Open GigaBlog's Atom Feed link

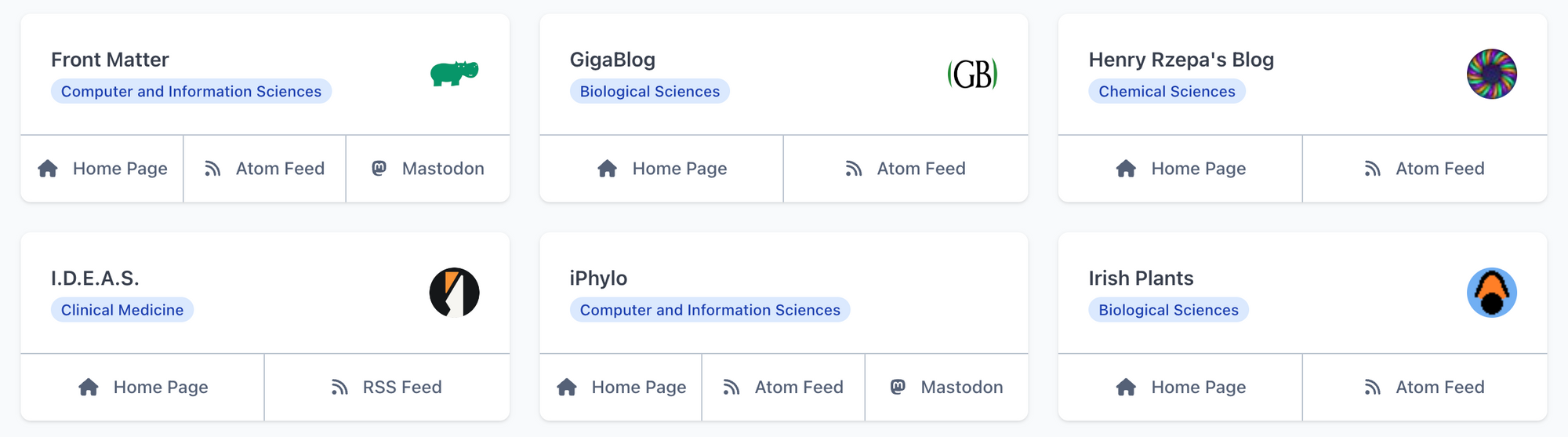[x=920, y=169]
